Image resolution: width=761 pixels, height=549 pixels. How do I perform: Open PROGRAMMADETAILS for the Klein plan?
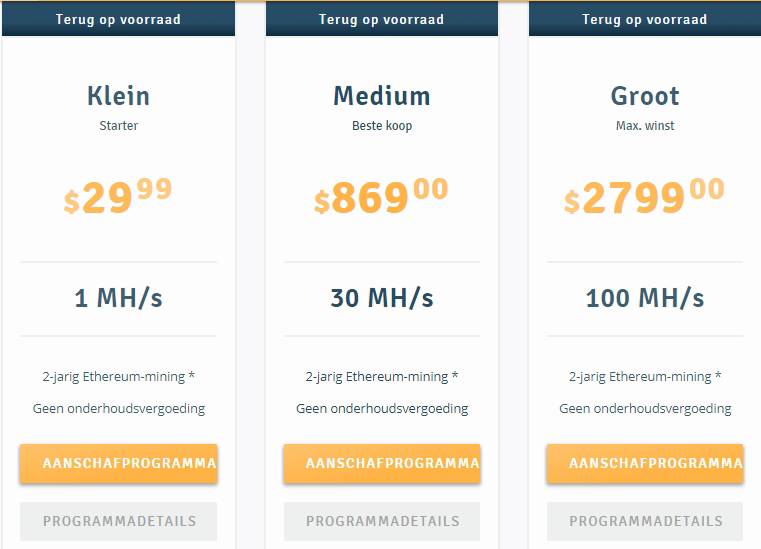[118, 521]
